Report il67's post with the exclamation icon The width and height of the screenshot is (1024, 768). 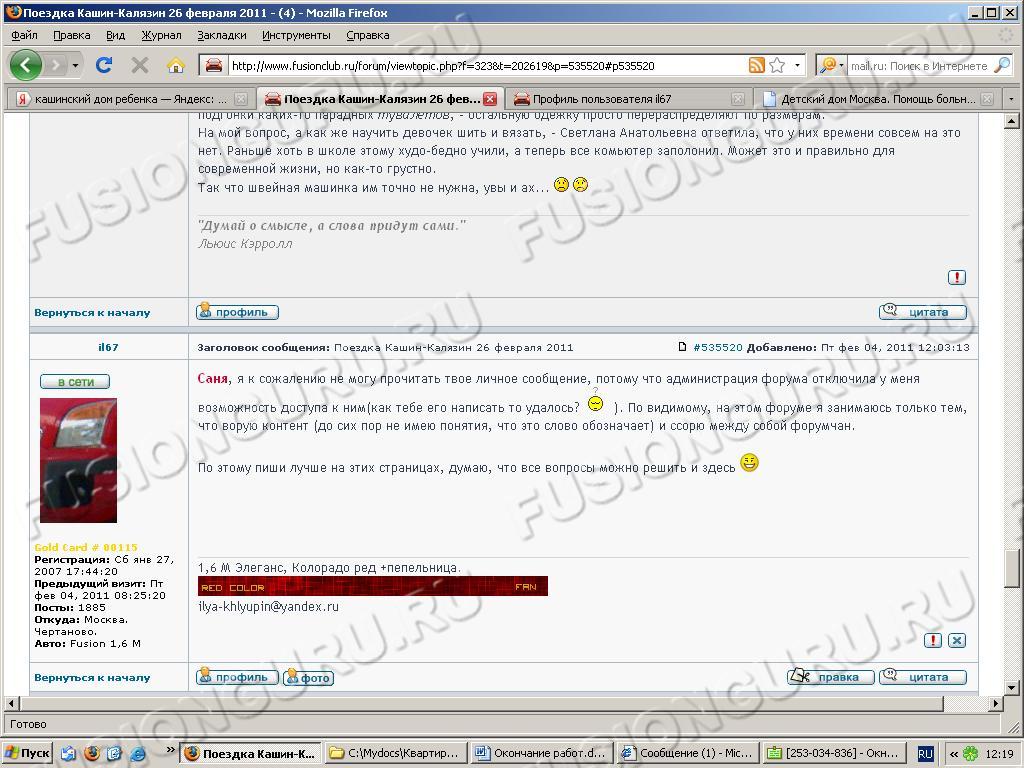(x=933, y=641)
